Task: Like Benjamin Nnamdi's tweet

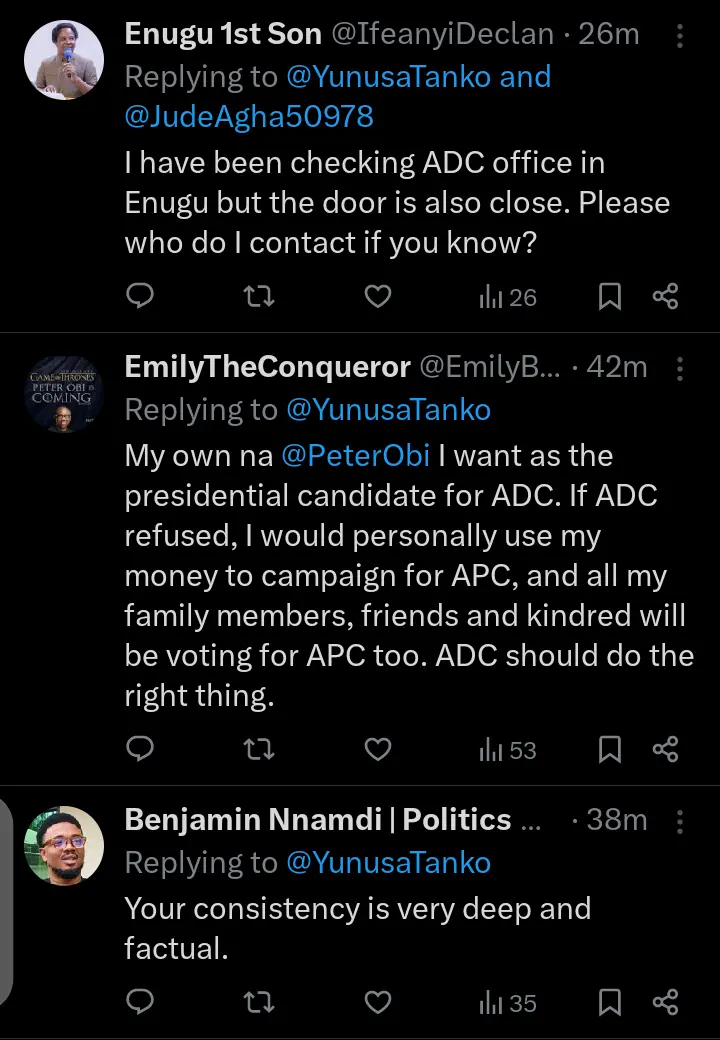Action: click(377, 1002)
